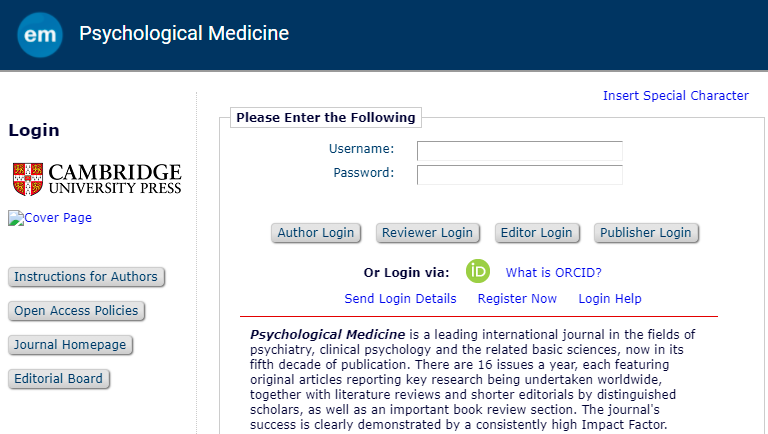Open the What is ORCID? link

(553, 272)
